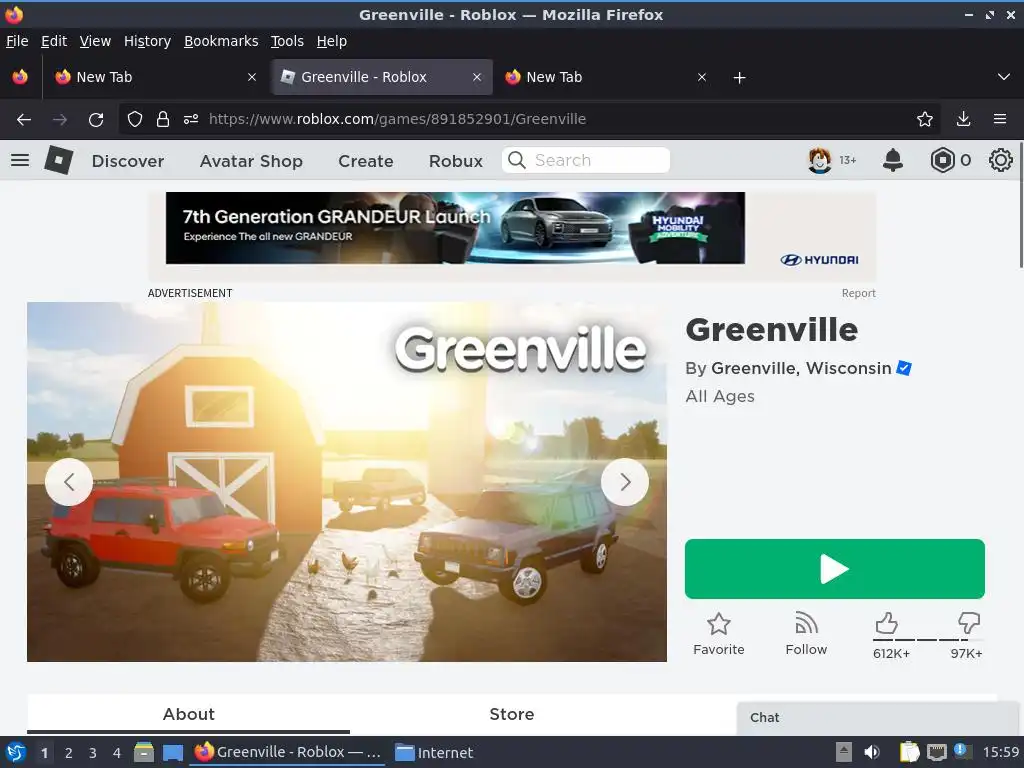Open the History menu
This screenshot has height=768, width=1024.
(147, 41)
